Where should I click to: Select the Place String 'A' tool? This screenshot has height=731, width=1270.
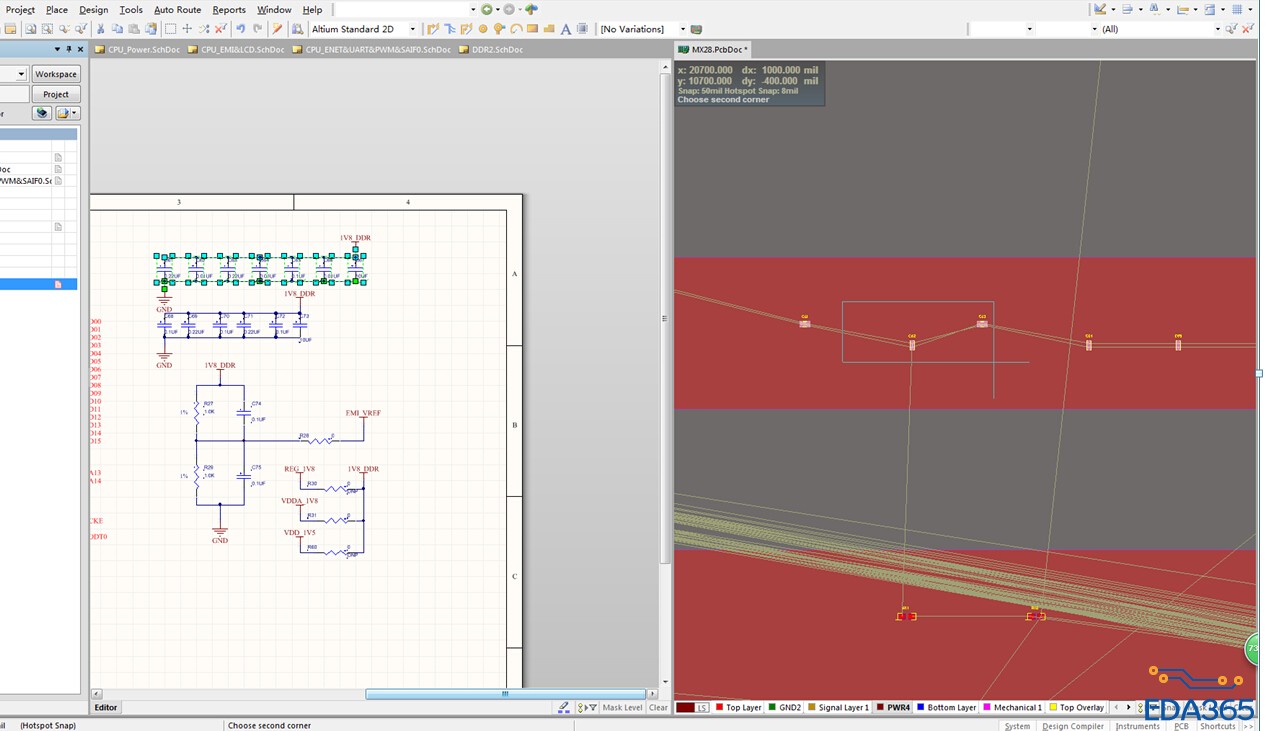click(565, 29)
